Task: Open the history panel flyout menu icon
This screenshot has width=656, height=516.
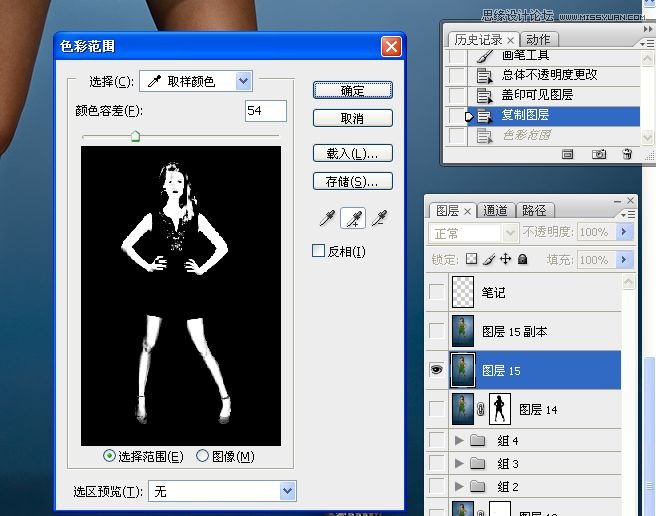Action: (646, 43)
